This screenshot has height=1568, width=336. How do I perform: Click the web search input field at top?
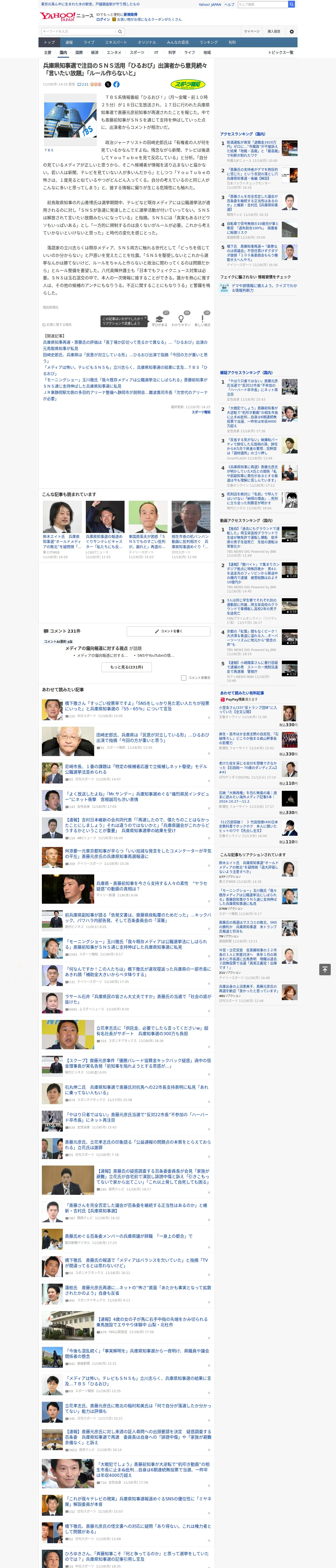point(263,4)
